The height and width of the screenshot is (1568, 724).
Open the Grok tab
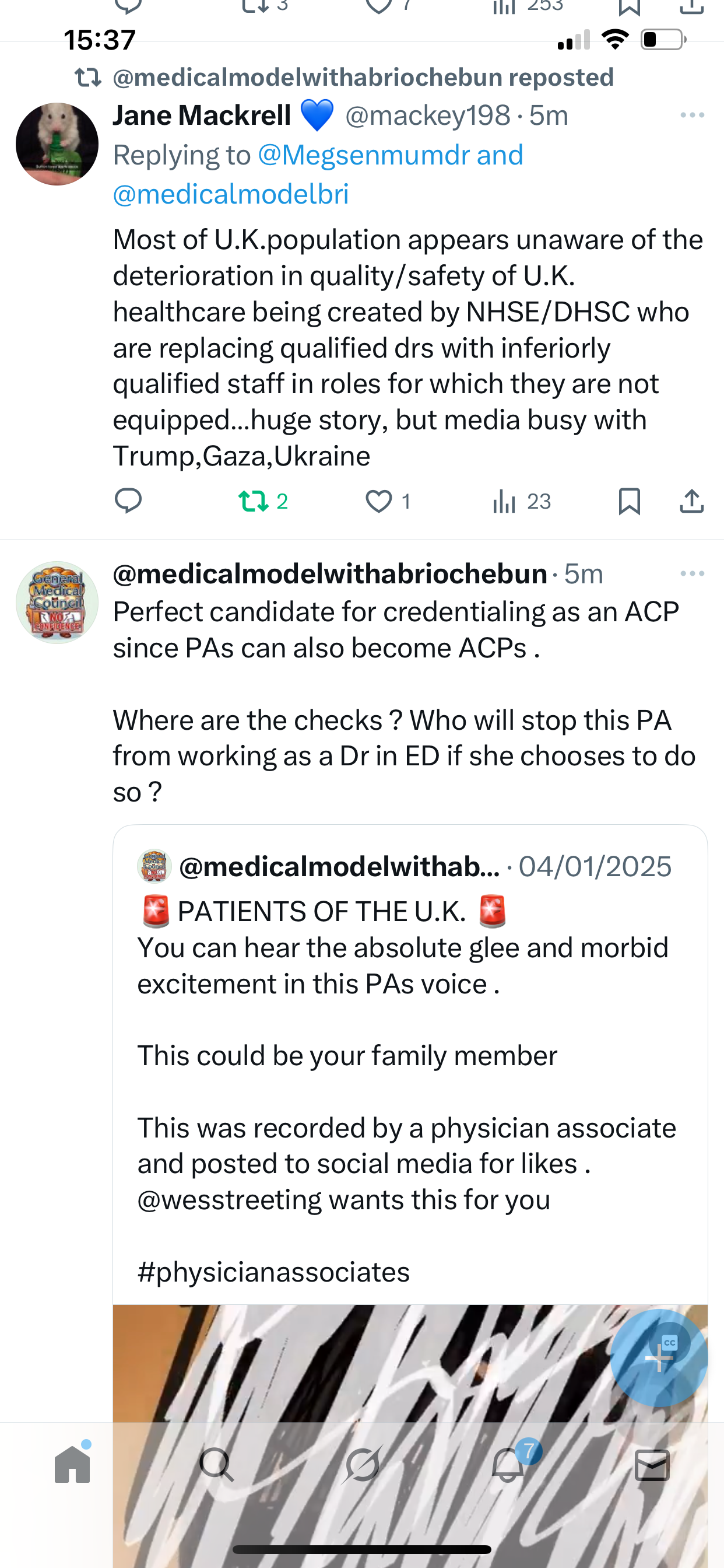(362, 1465)
